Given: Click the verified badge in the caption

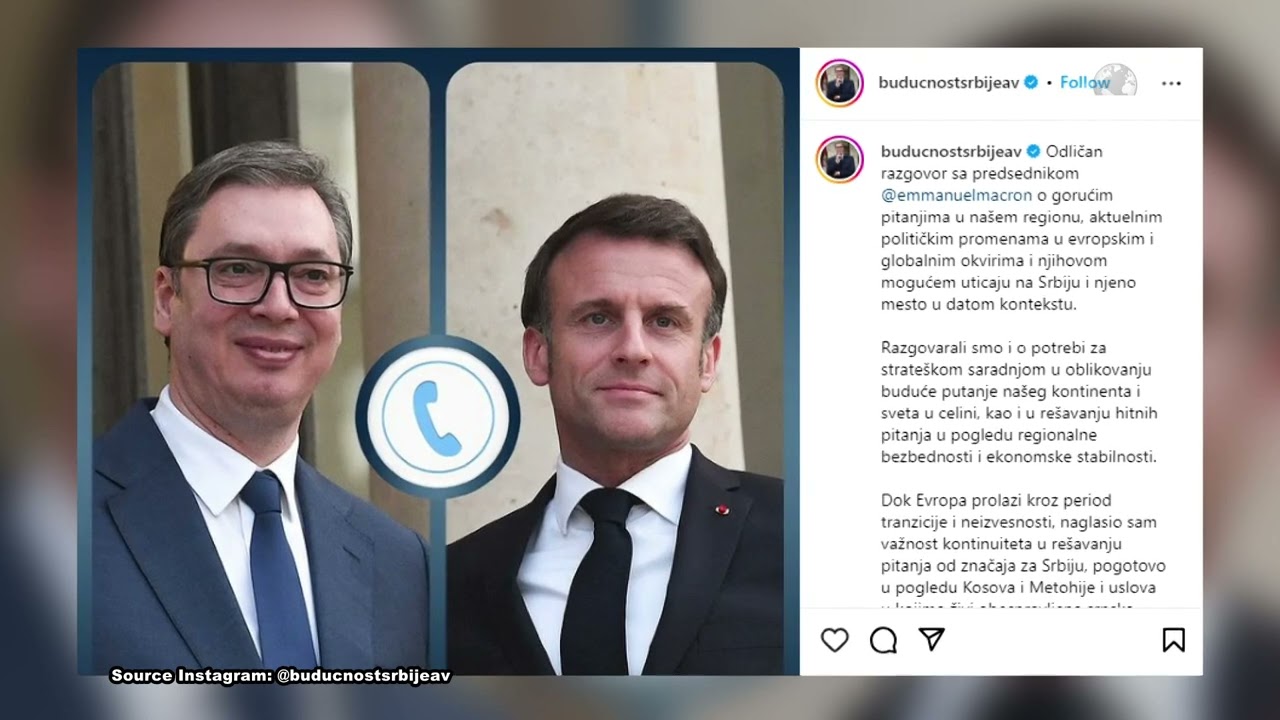Looking at the screenshot, I should [x=1033, y=152].
